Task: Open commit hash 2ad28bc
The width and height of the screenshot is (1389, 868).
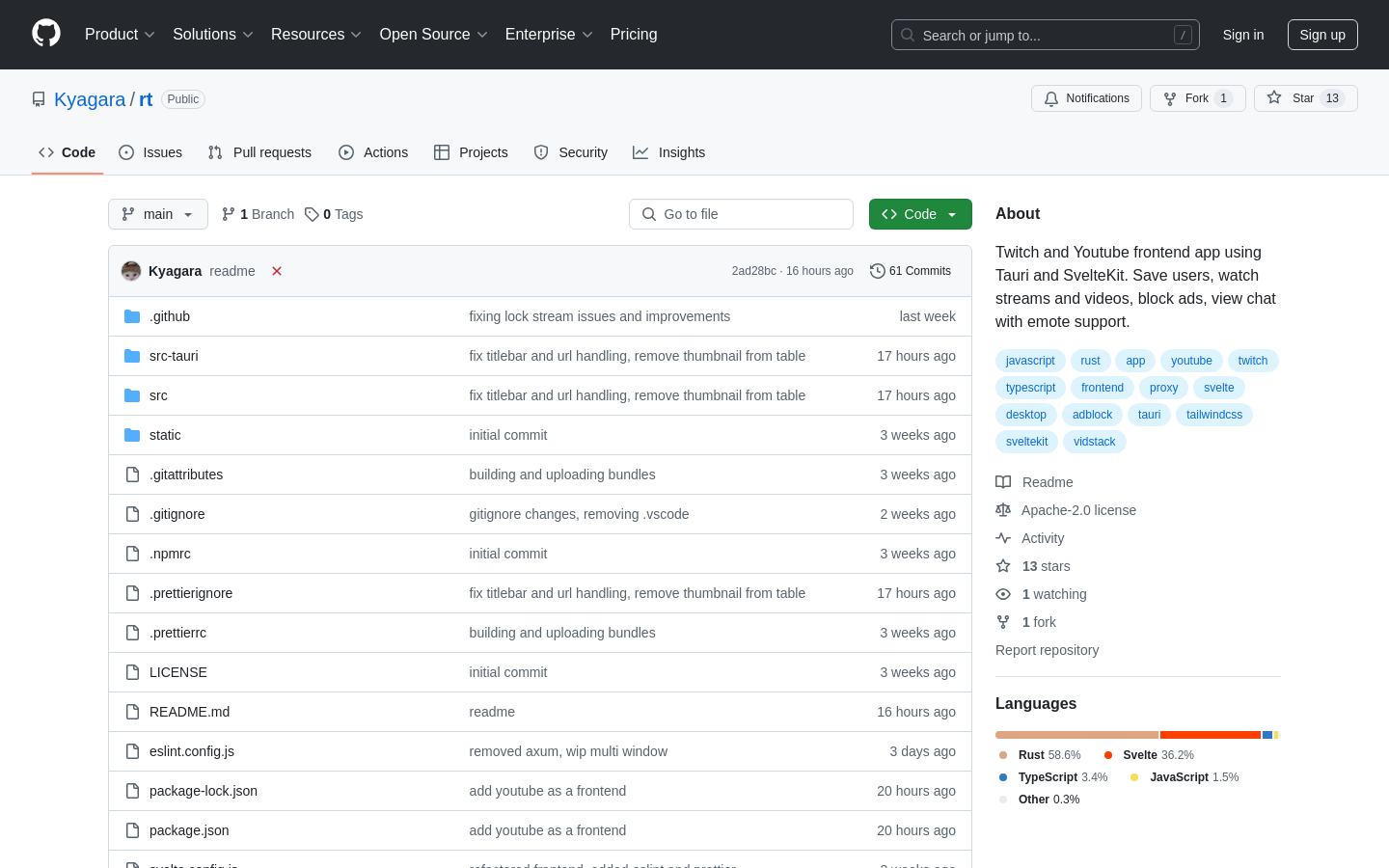Action: coord(754,271)
